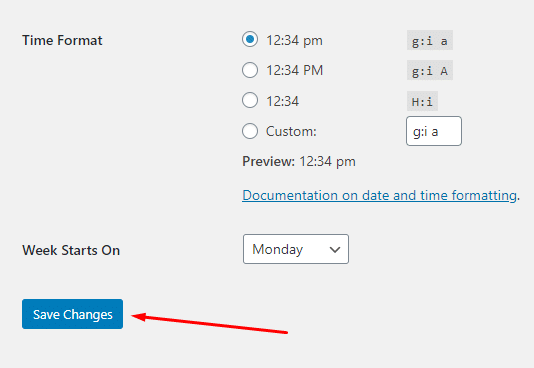Enable the Custom time format radio
The height and width of the screenshot is (368, 534).
click(x=250, y=131)
